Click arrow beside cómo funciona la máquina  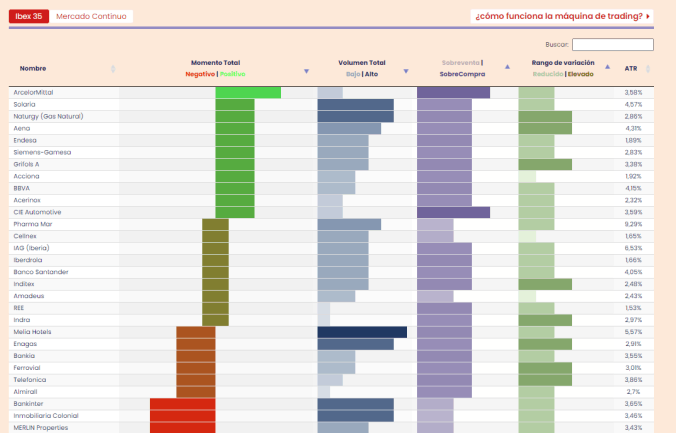(648, 16)
